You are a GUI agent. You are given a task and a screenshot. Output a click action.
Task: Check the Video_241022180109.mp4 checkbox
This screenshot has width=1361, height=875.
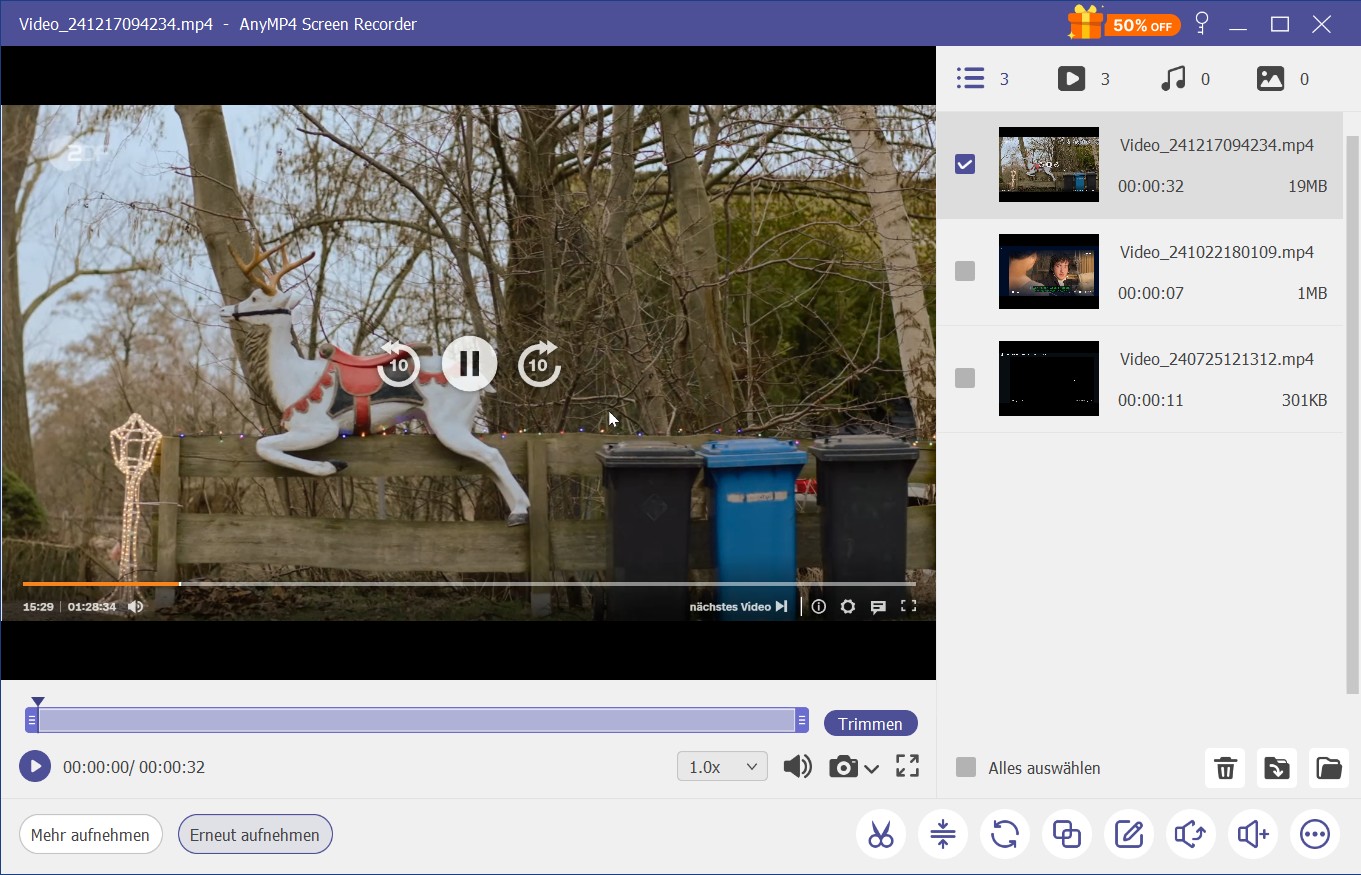965,271
